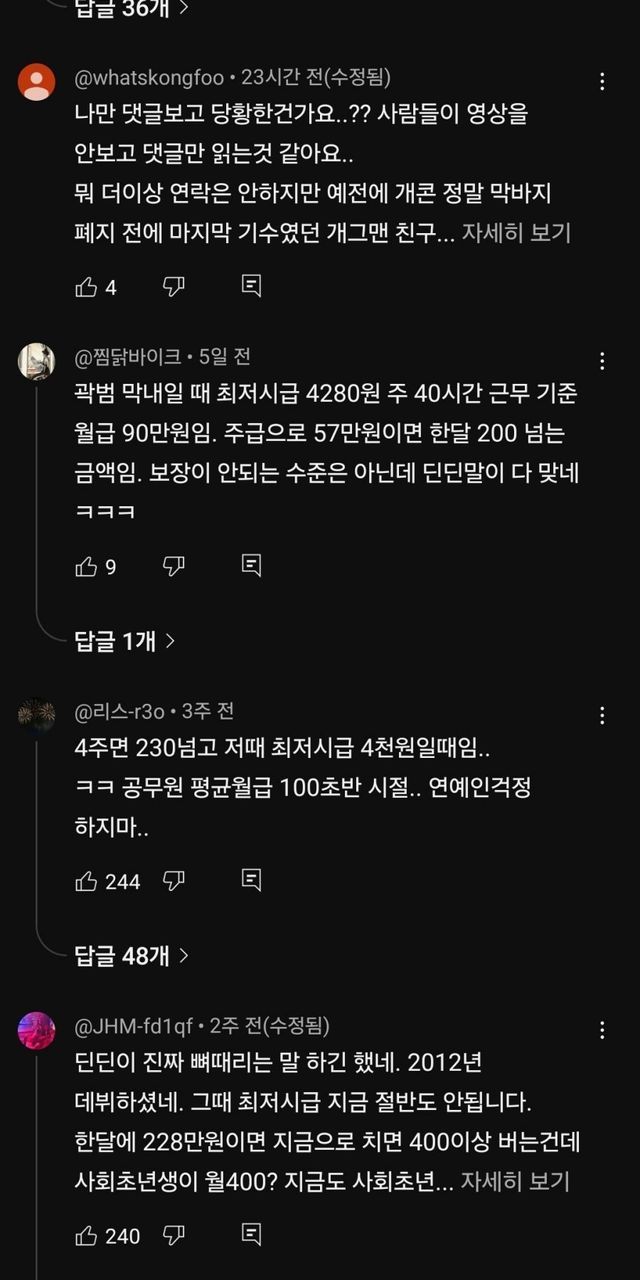Image resolution: width=640 pixels, height=1280 pixels.
Task: Expand the 답글 36개 replies at top
Action: (132, 9)
